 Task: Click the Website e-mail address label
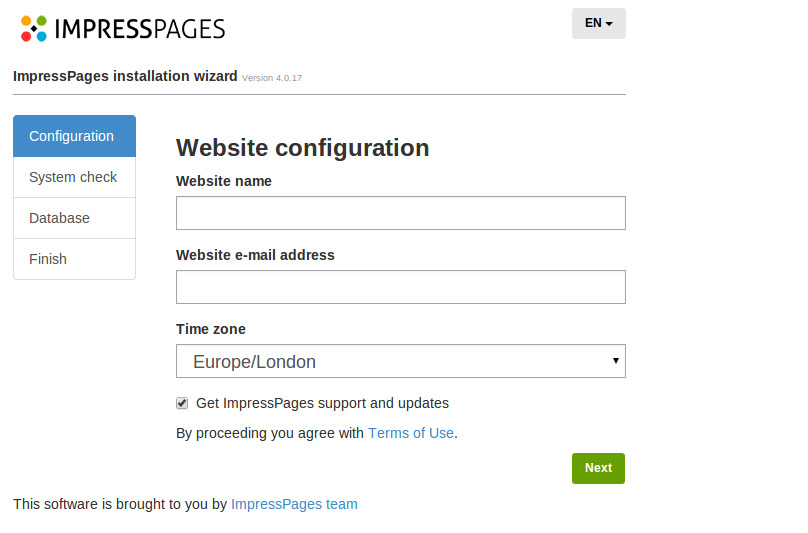pyautogui.click(x=255, y=255)
